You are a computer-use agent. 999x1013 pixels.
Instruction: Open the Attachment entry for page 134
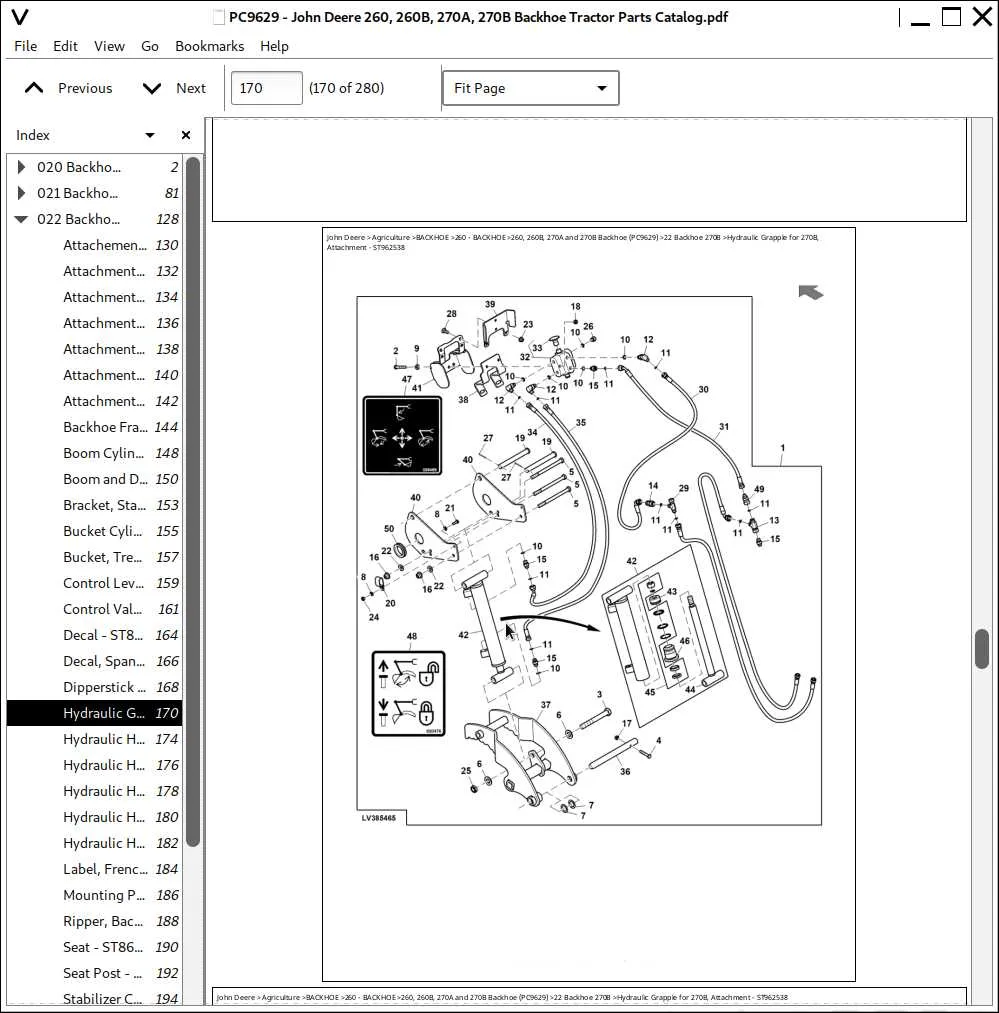[x=95, y=297]
